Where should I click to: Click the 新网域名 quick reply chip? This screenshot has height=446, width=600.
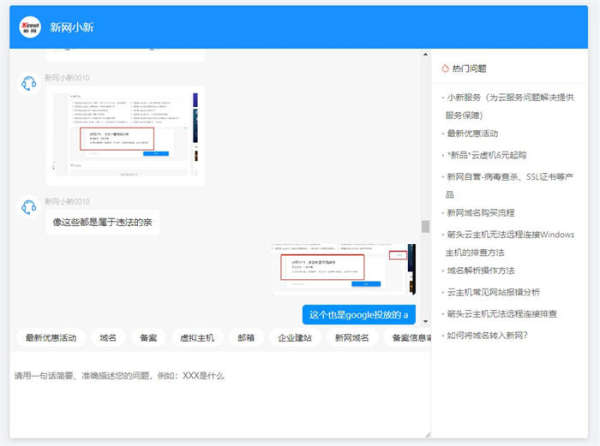[x=352, y=338]
